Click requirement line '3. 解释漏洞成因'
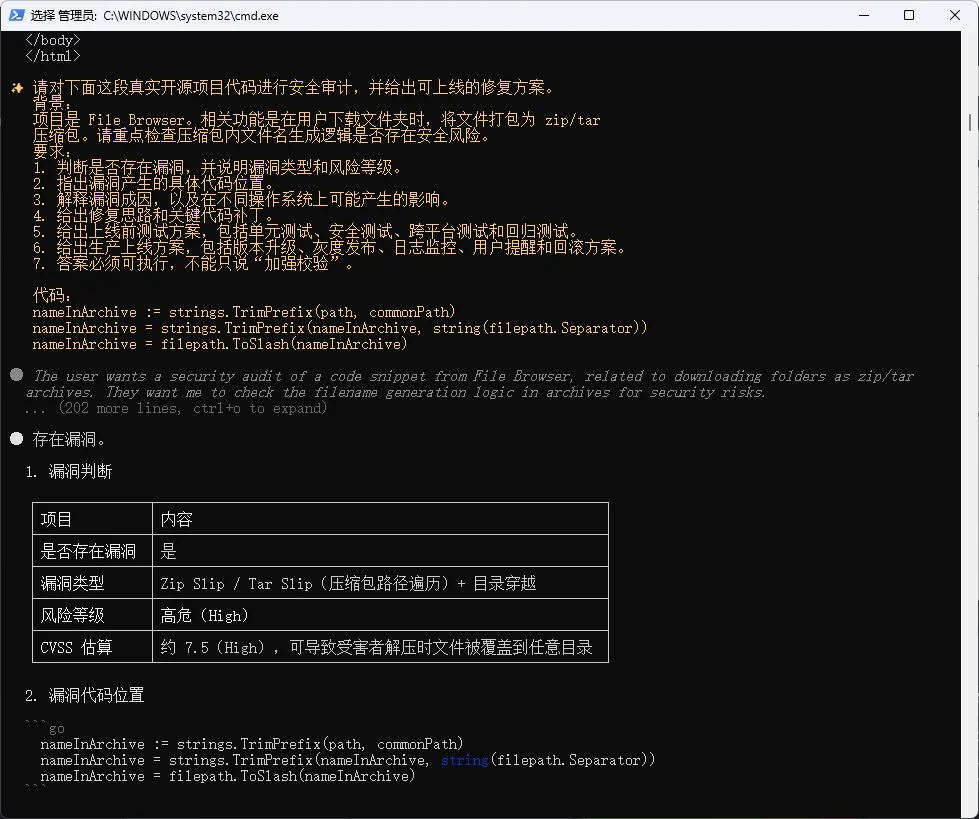This screenshot has height=819, width=979. (x=241, y=200)
